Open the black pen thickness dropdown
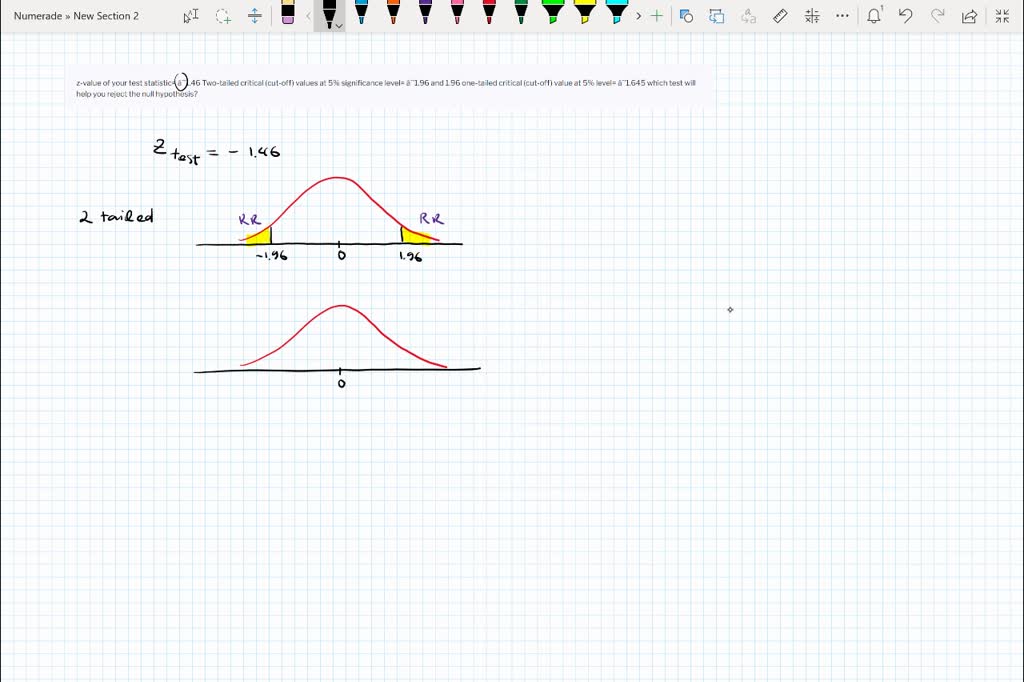This screenshot has height=682, width=1024. point(338,25)
